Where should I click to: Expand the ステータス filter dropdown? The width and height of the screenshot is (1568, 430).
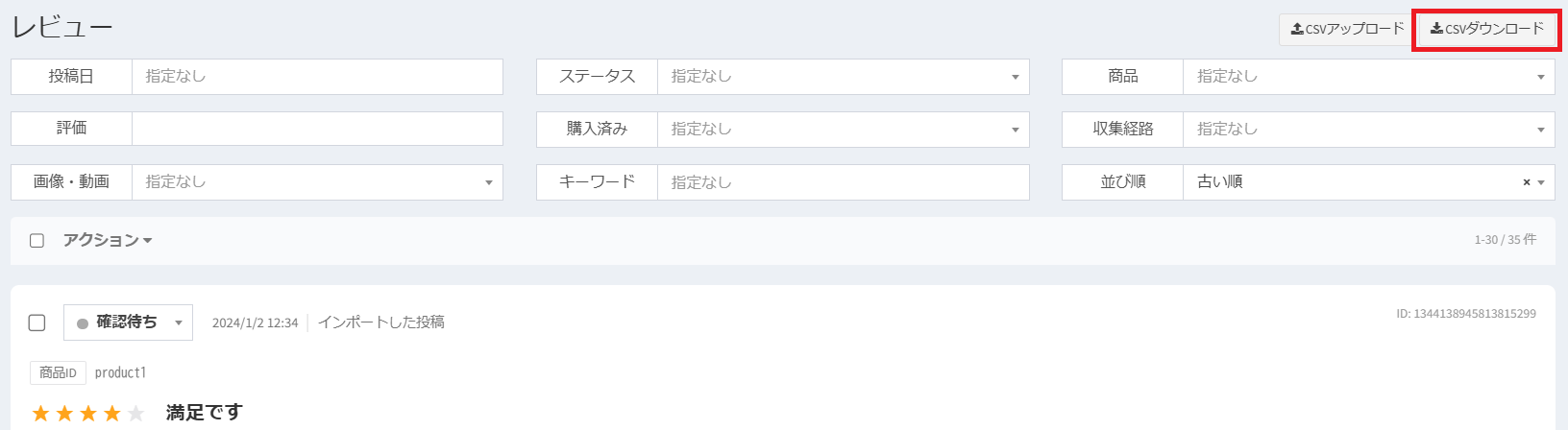click(x=843, y=77)
